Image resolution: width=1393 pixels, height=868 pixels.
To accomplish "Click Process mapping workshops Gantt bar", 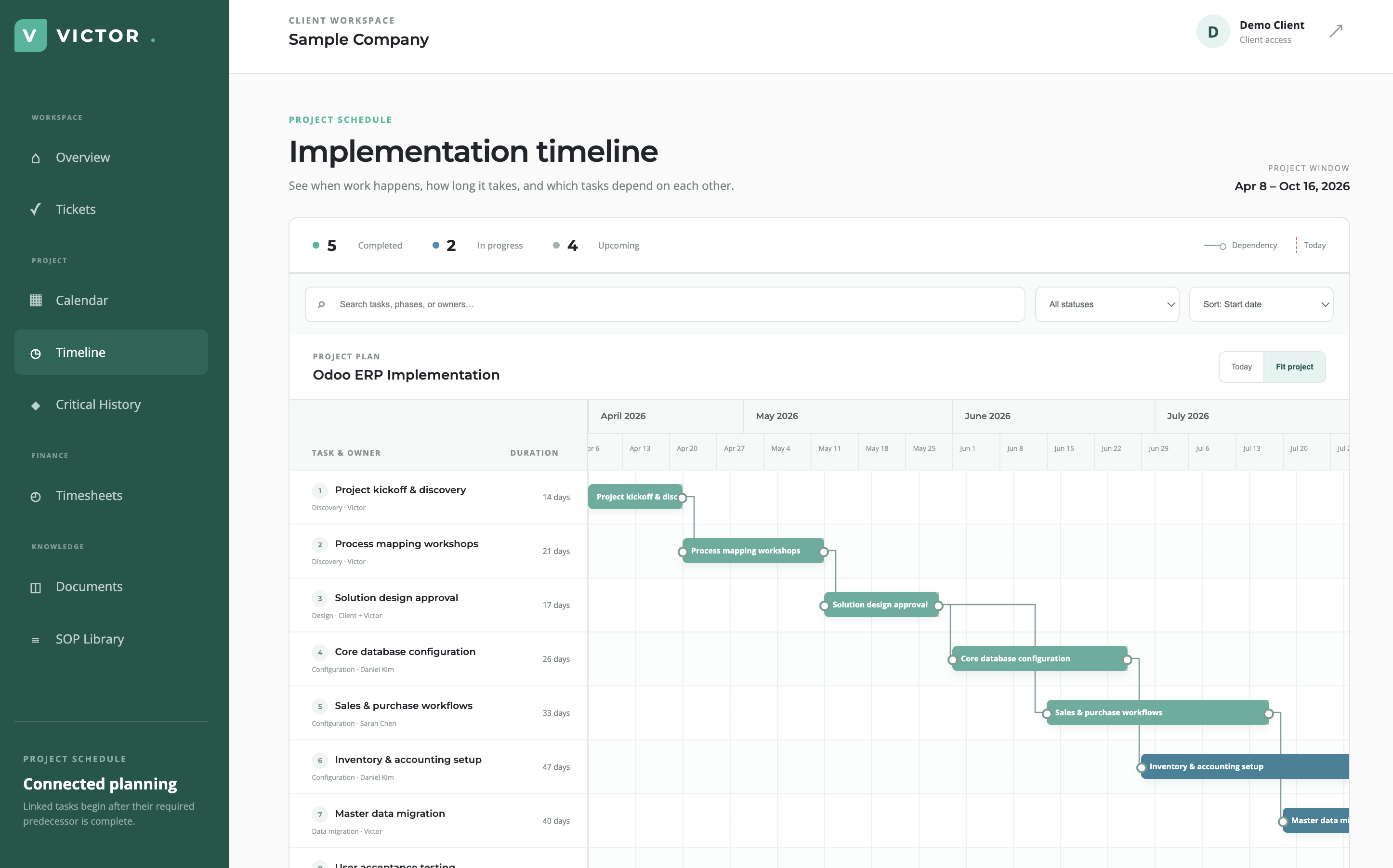I will pyautogui.click(x=753, y=551).
